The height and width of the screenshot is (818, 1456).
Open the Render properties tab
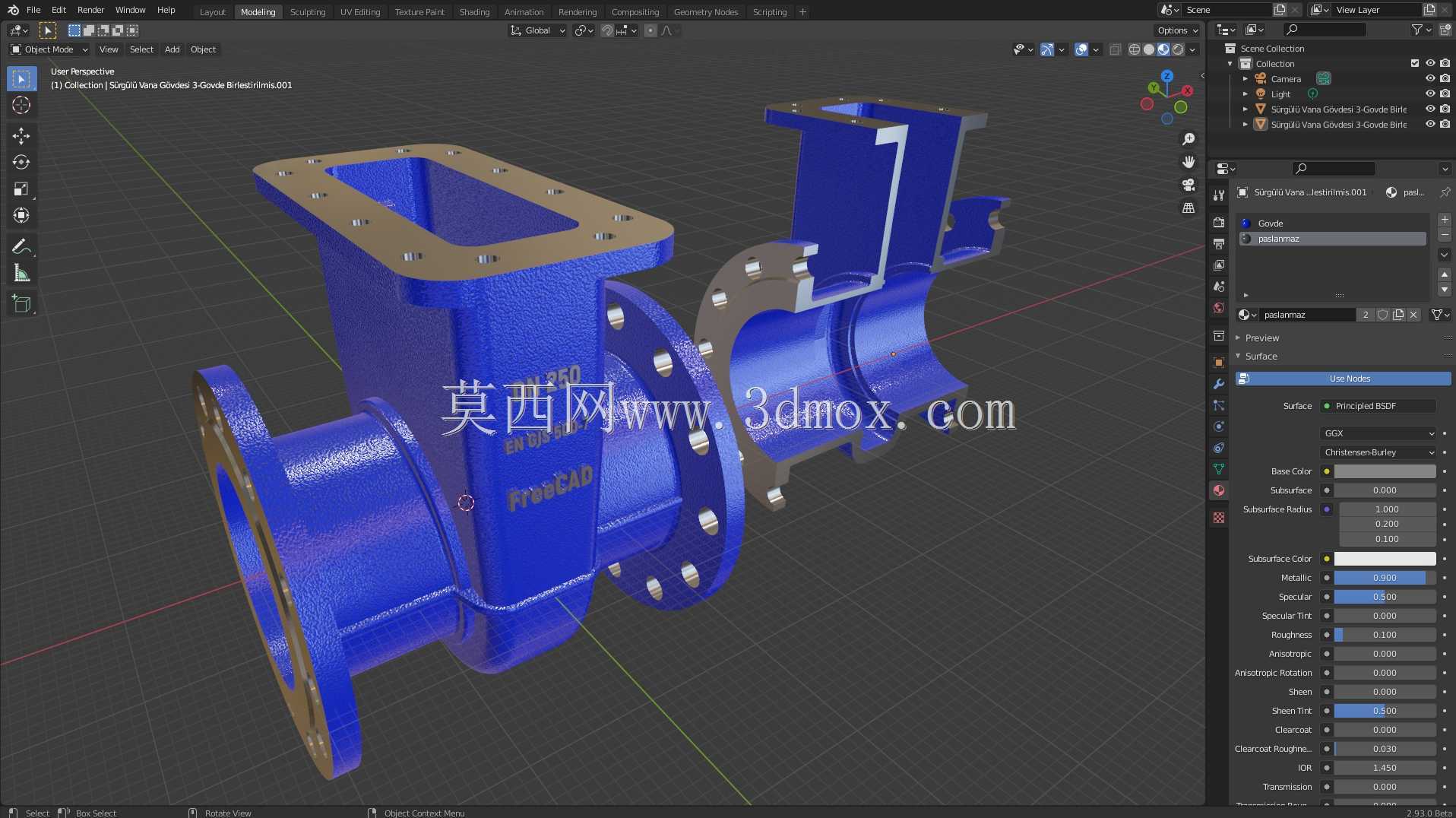coord(1219,223)
